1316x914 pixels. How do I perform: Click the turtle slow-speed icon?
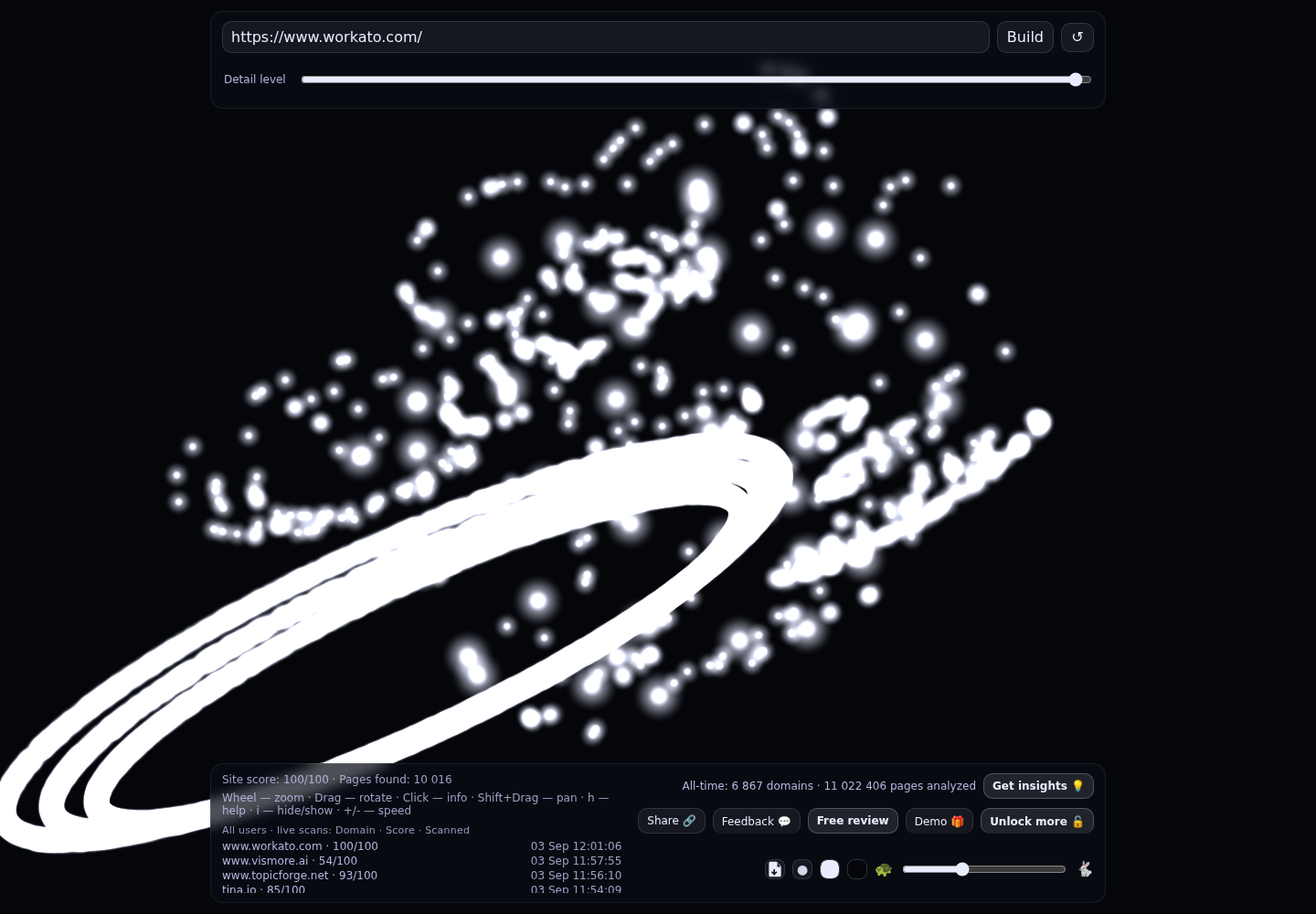[x=883, y=869]
